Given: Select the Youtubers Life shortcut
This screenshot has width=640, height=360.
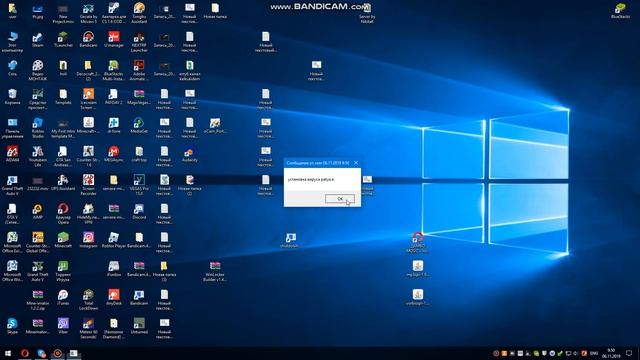Looking at the screenshot, I should coord(38,157).
